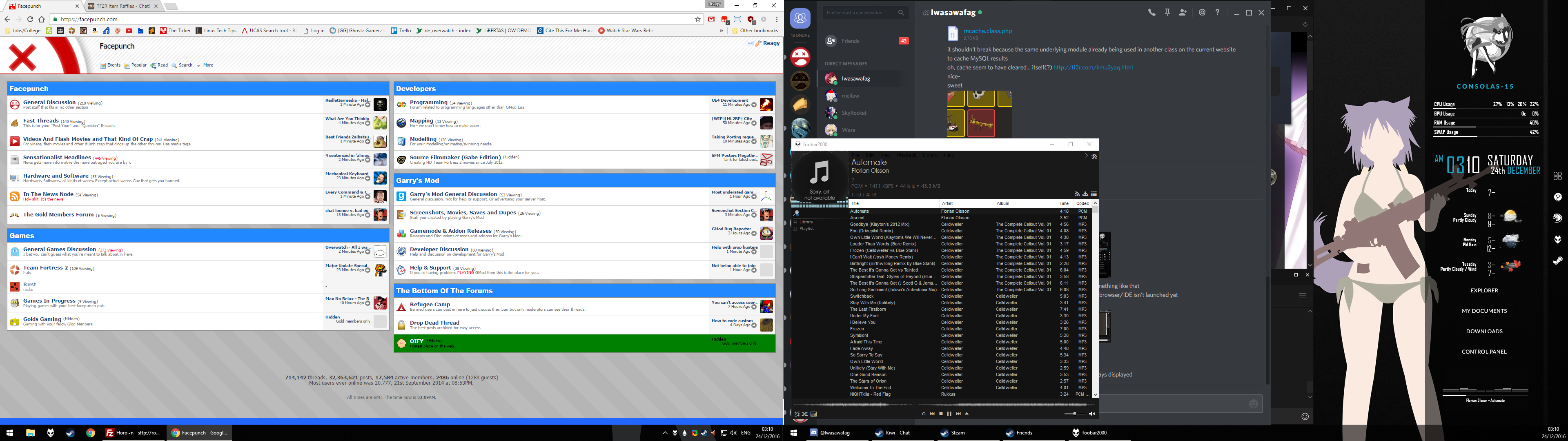Click foobar2000 playlist vertical scrollbar
The height and width of the screenshot is (441, 1568).
(1095, 298)
